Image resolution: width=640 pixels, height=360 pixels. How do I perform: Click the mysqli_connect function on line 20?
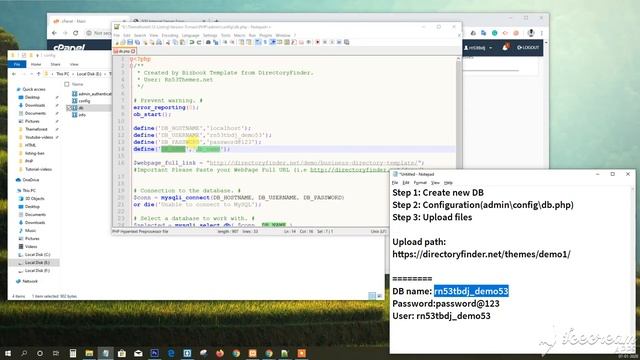click(185, 198)
